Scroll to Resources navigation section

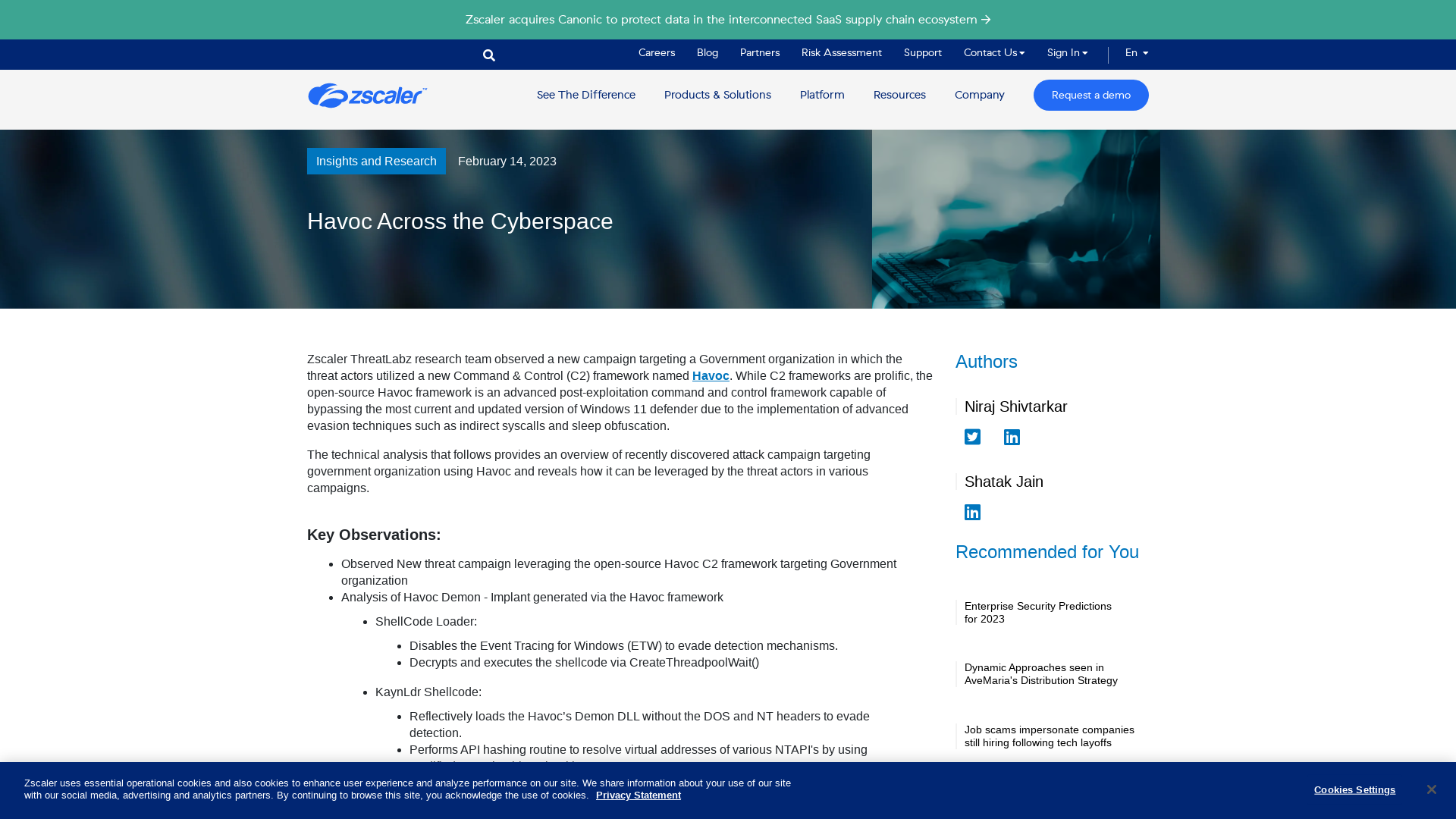pos(899,95)
